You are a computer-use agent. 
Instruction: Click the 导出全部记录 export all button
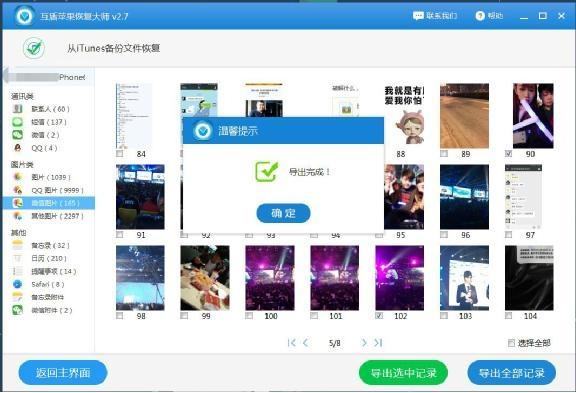[511, 373]
